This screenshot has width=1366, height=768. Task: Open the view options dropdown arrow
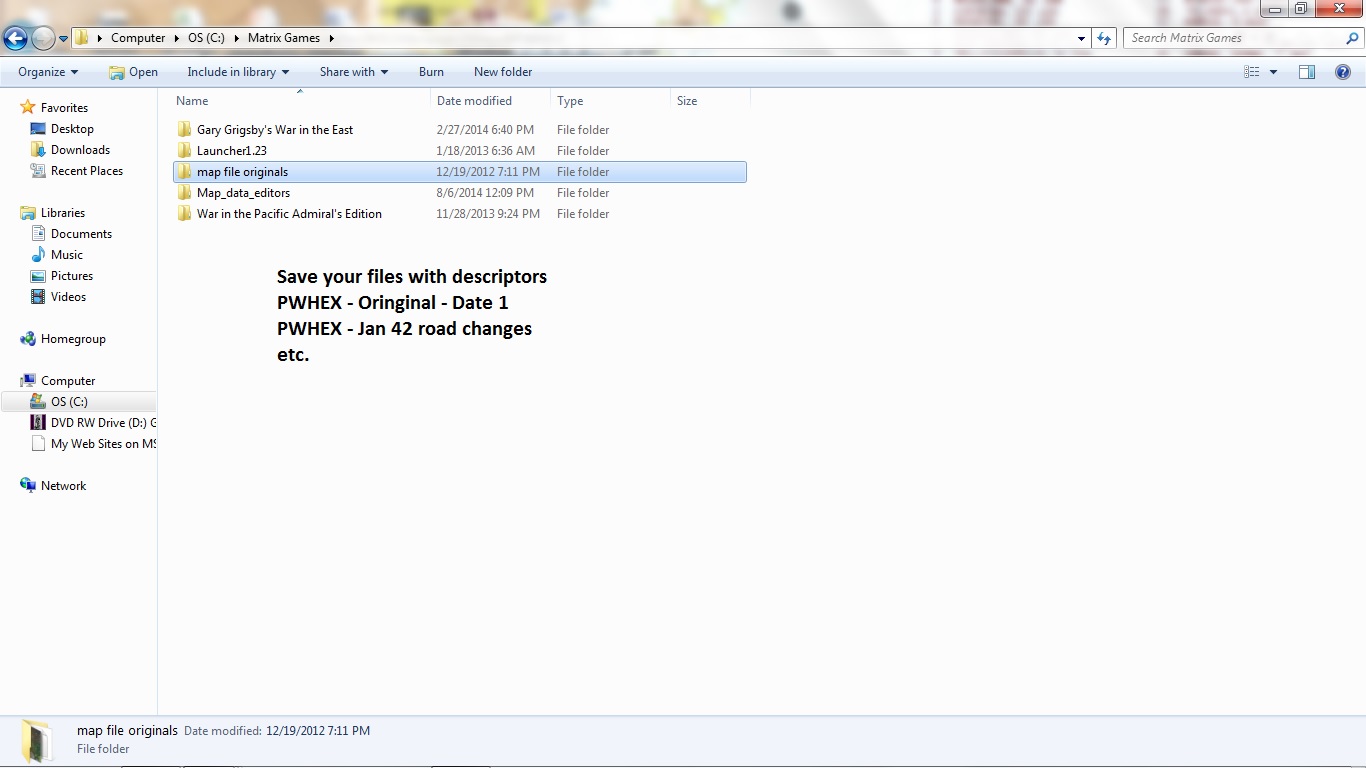point(1273,72)
